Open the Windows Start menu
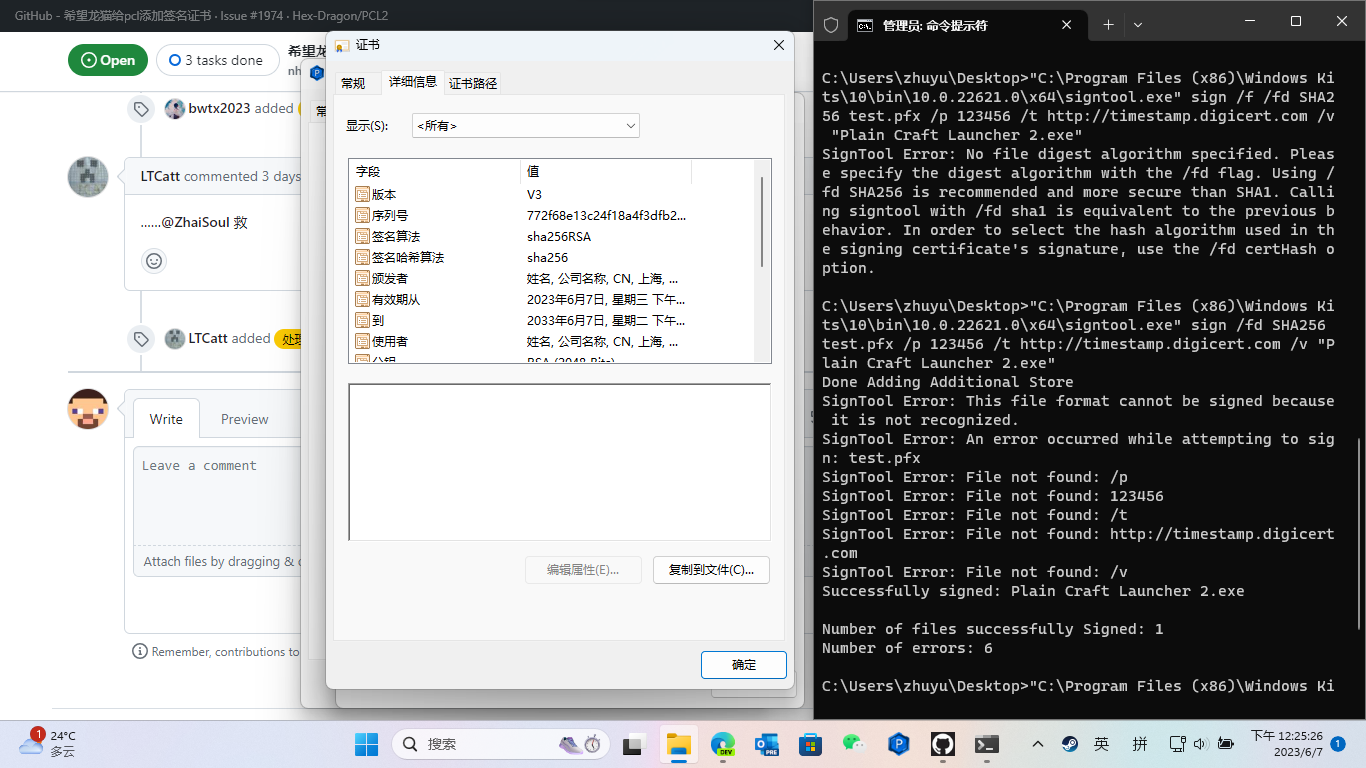The height and width of the screenshot is (768, 1366). [x=367, y=744]
